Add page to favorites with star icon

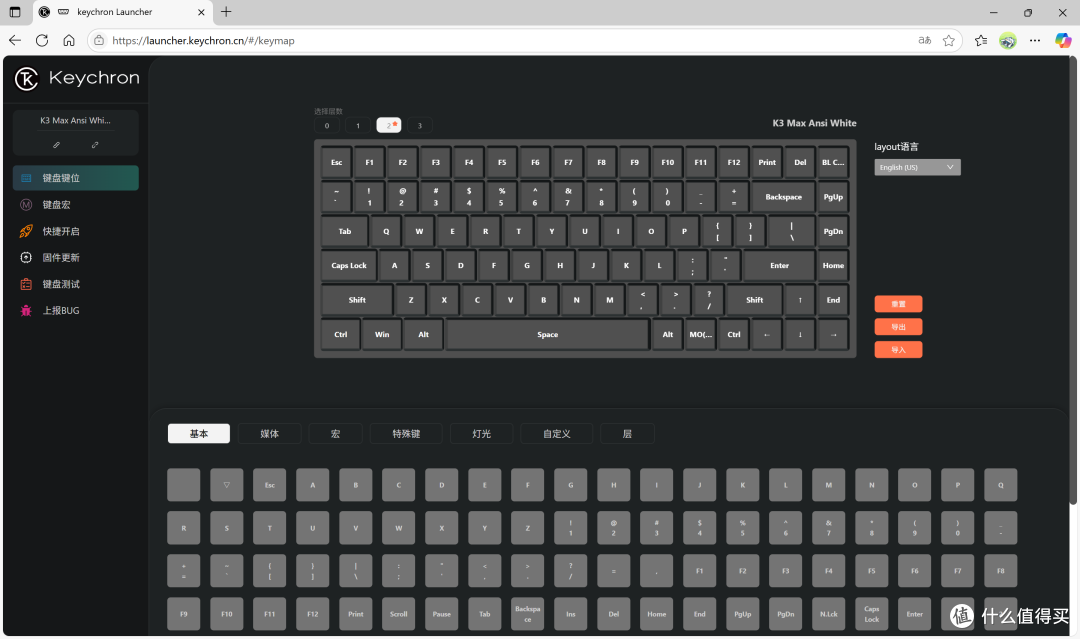tap(949, 41)
